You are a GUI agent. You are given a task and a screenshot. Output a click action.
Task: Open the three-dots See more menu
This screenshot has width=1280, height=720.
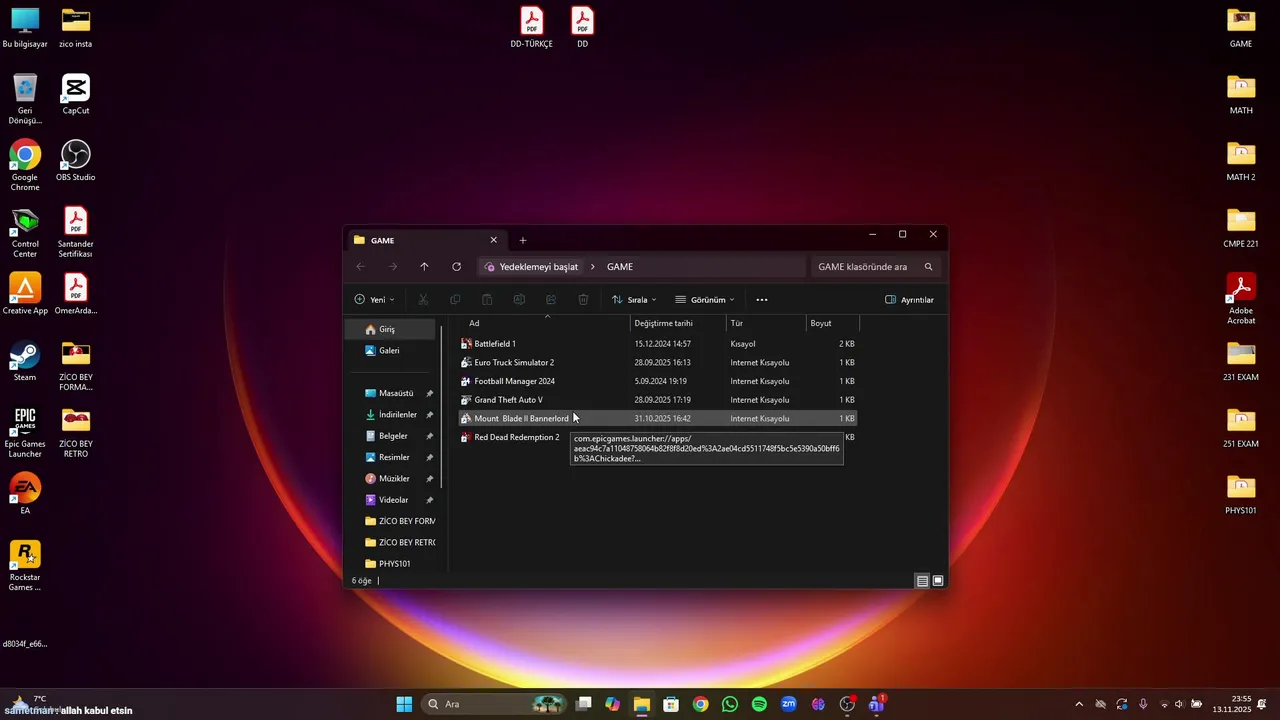coord(762,299)
